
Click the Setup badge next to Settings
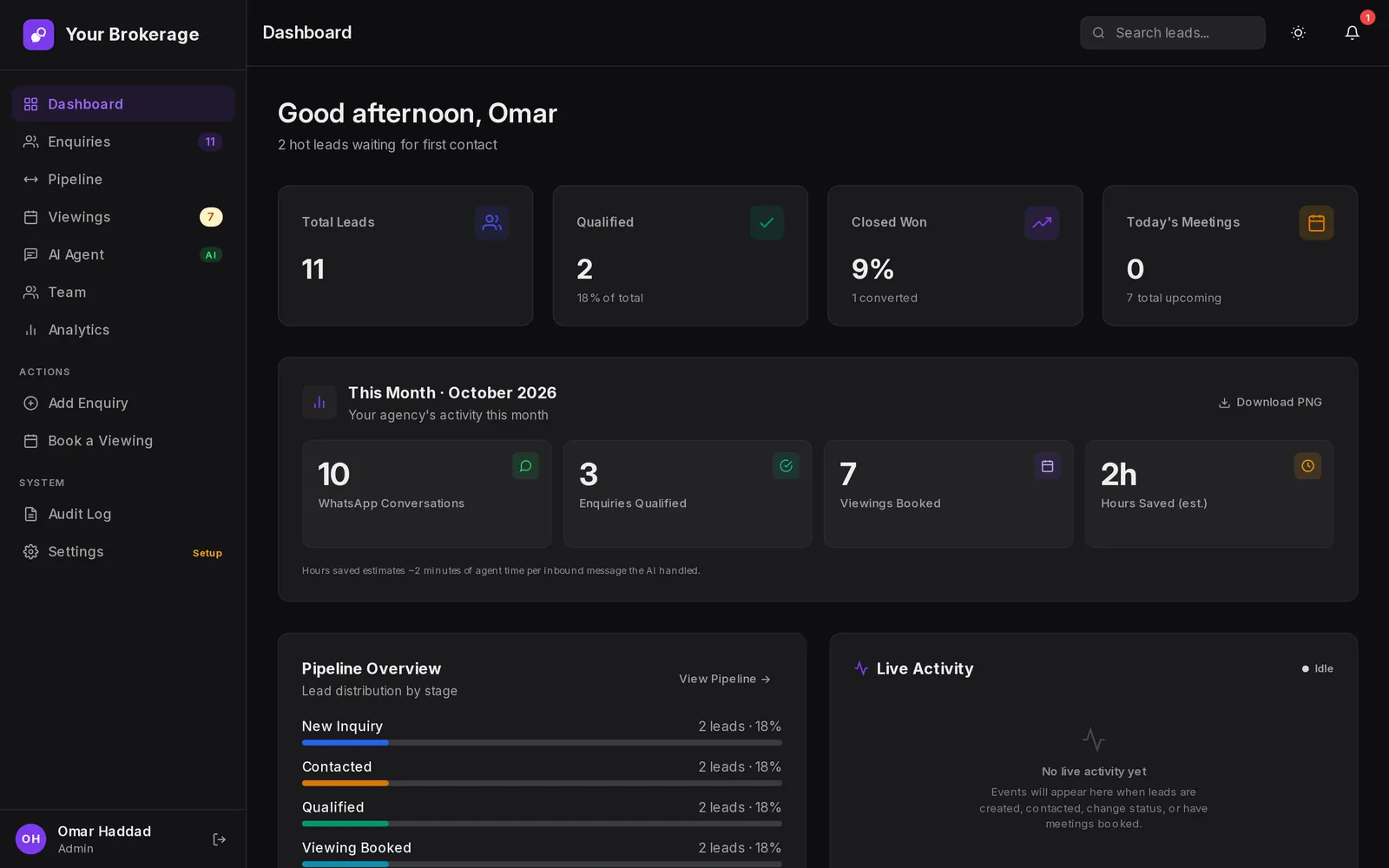coord(207,553)
